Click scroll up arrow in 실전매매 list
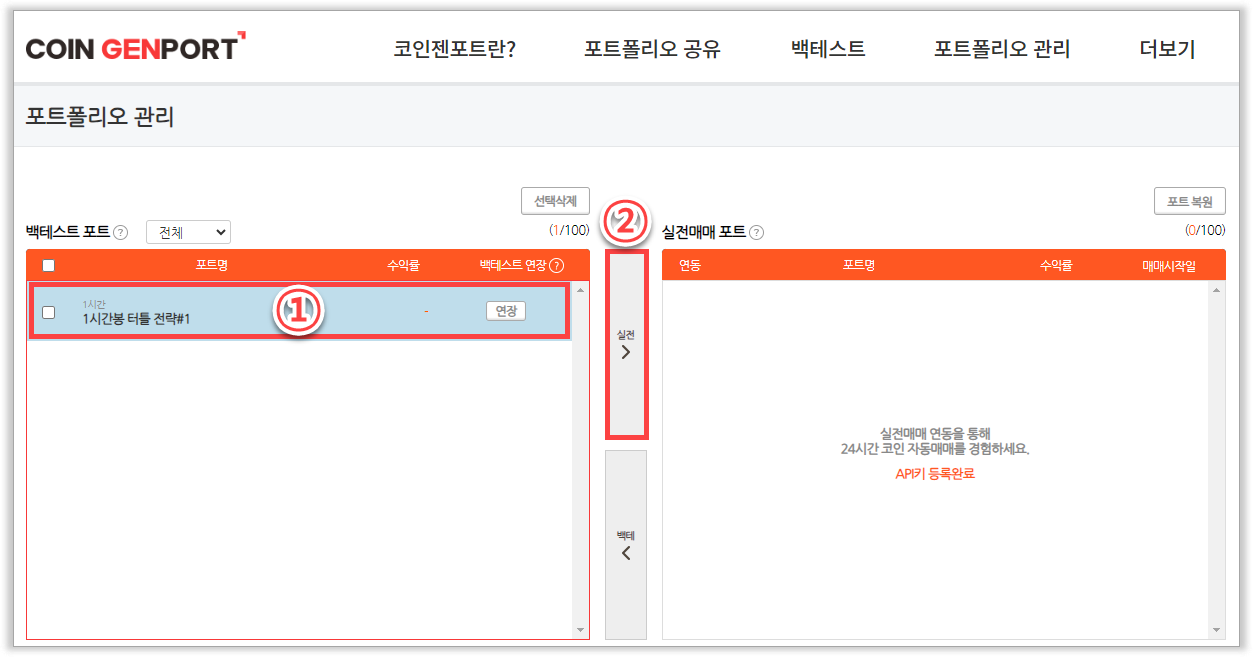The image size is (1253, 657). [x=1216, y=291]
